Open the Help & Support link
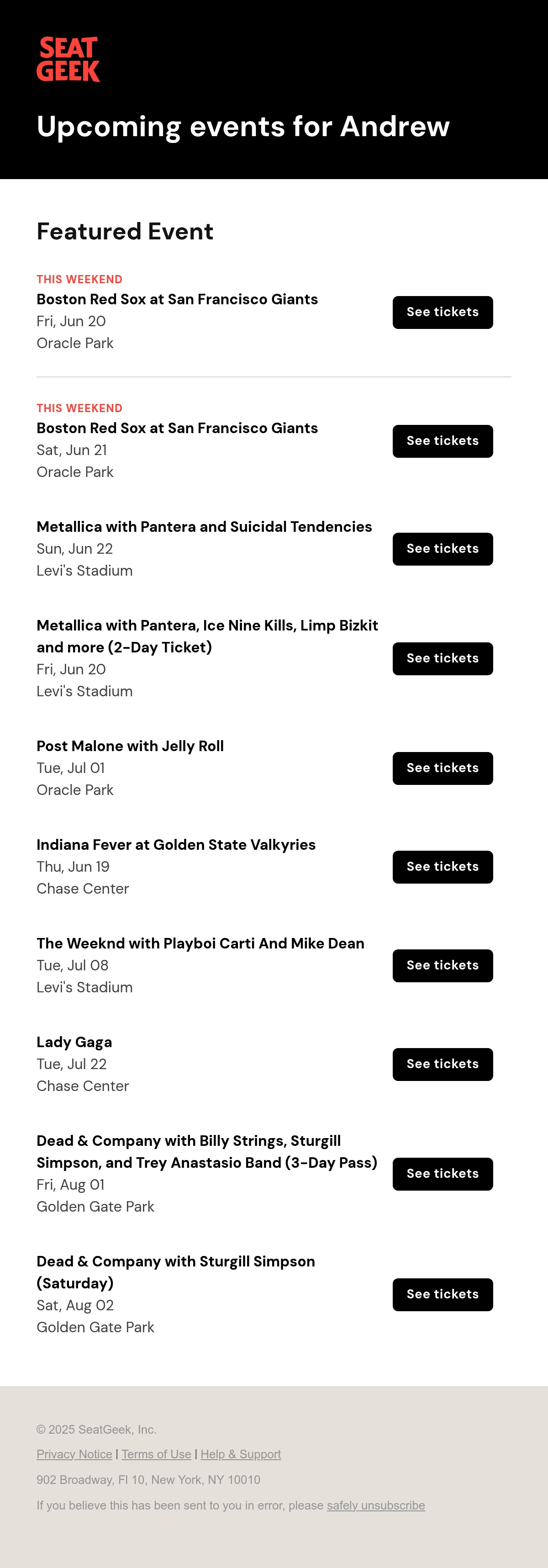 [x=241, y=1454]
